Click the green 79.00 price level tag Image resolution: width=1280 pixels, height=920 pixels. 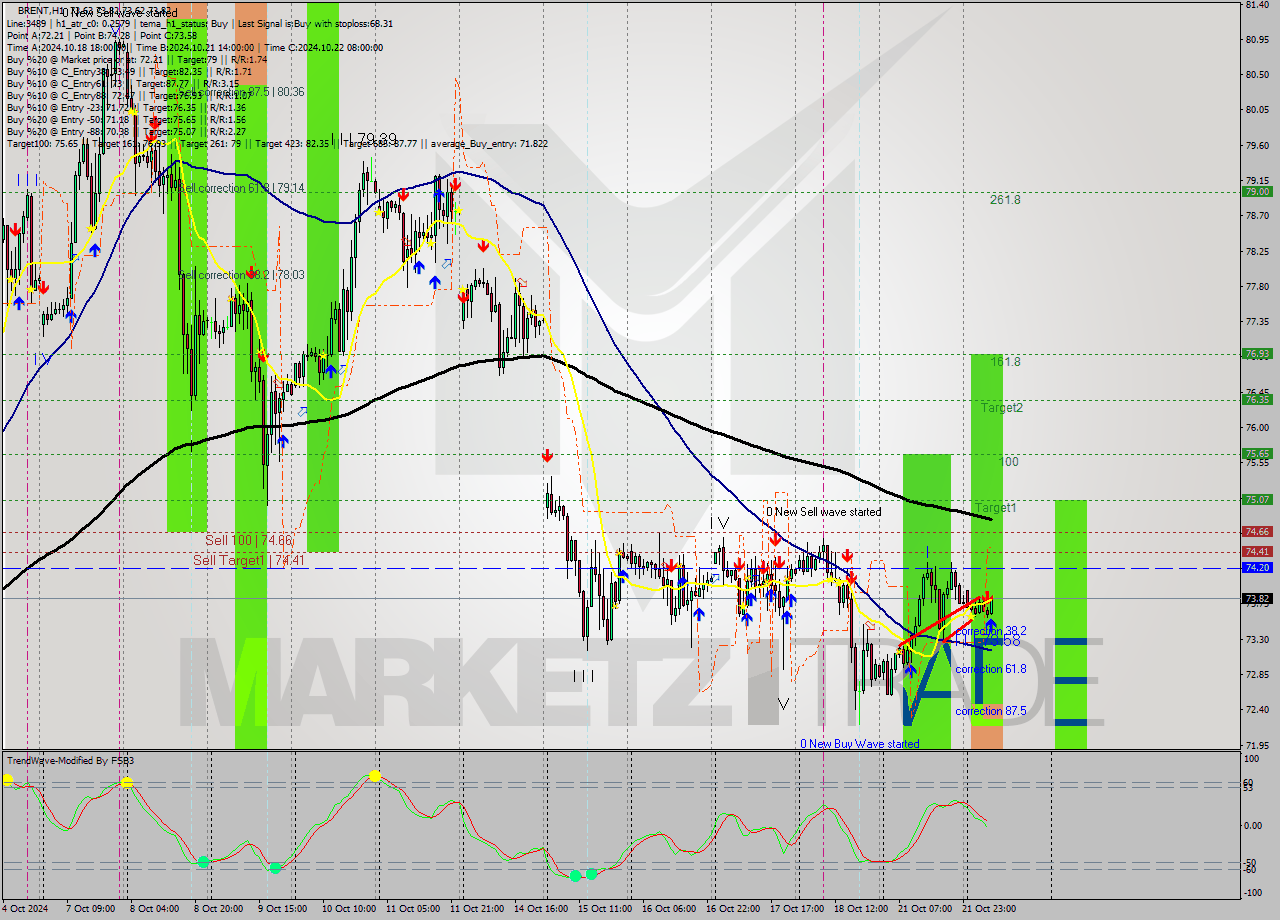(1257, 192)
